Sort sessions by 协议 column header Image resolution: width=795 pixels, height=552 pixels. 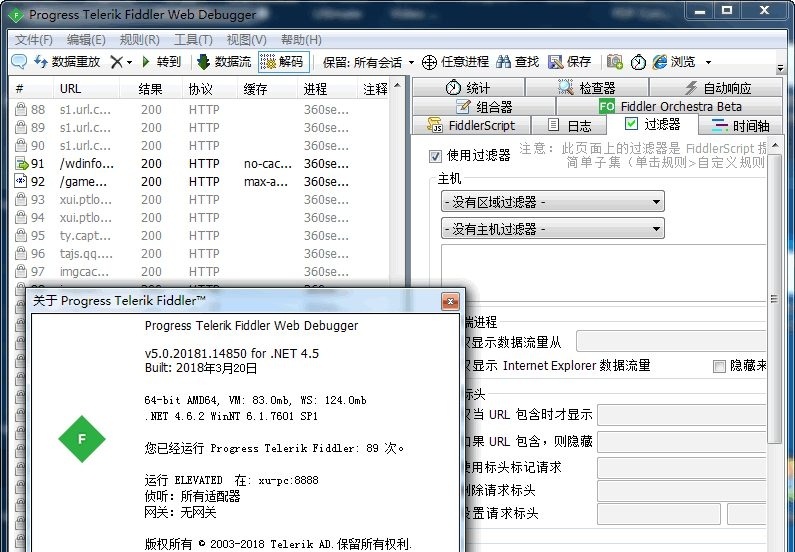coord(209,89)
